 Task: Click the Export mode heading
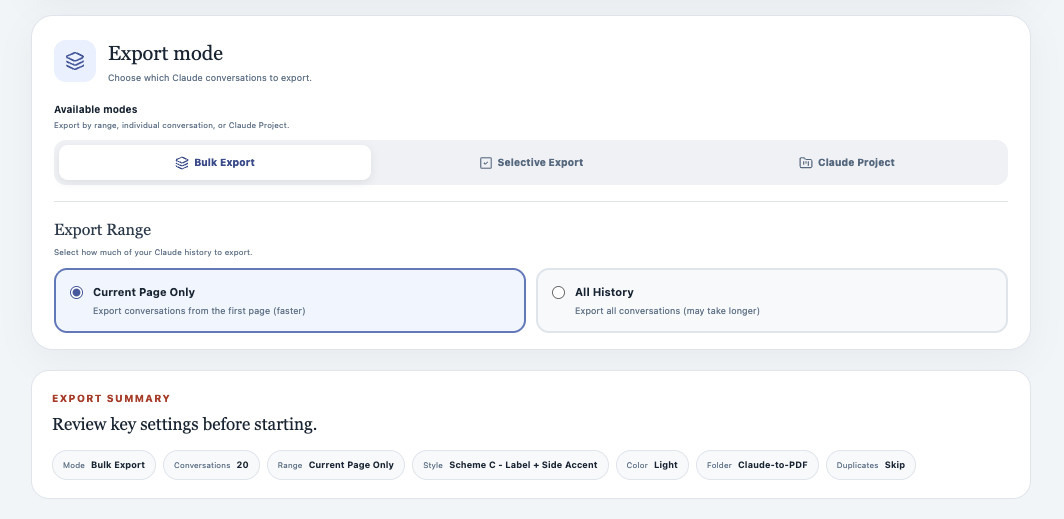(166, 54)
